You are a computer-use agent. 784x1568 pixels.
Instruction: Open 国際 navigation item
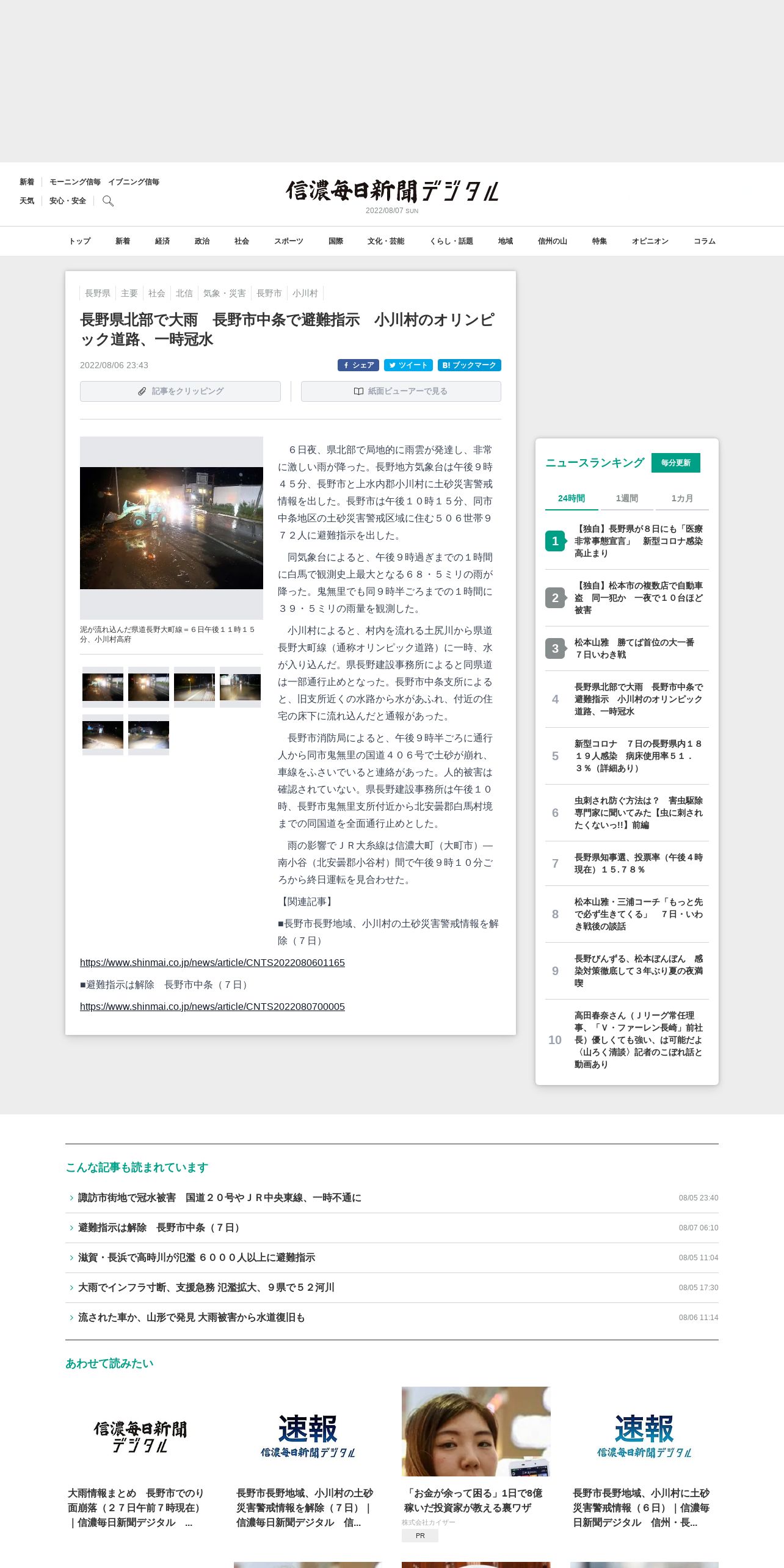click(x=336, y=241)
